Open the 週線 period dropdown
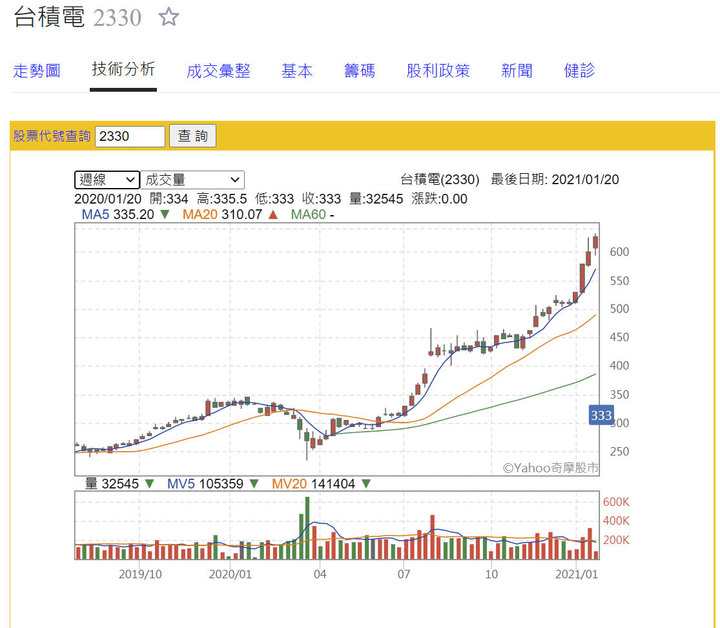The height and width of the screenshot is (628, 720). pos(107,179)
